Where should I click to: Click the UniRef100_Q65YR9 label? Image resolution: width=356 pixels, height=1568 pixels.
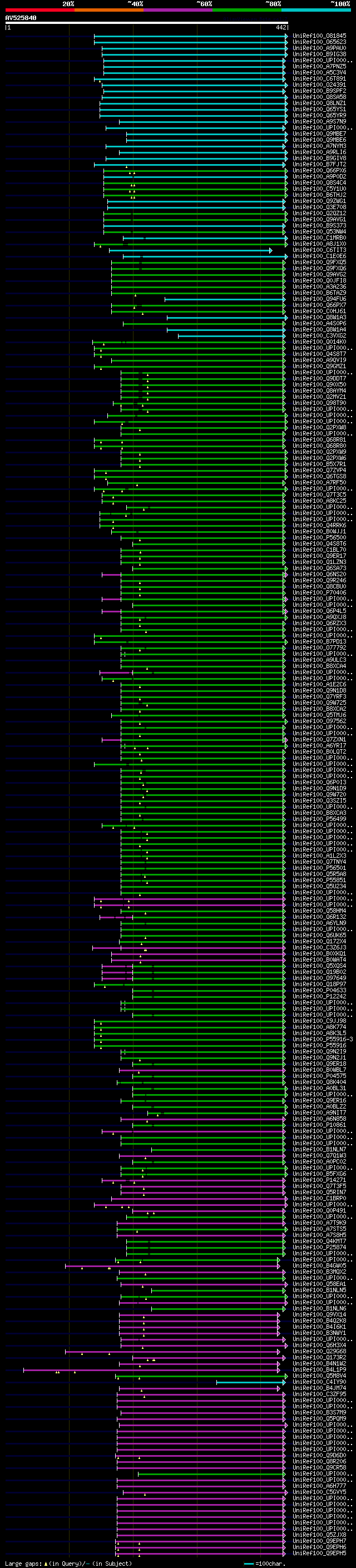319,115
